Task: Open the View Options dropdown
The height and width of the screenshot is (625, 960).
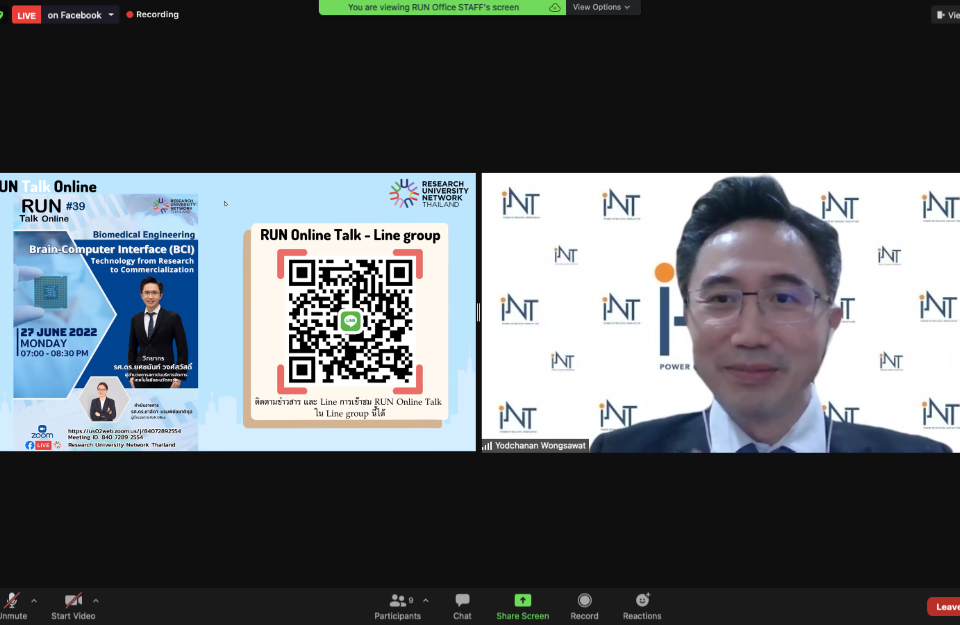Action: pos(601,7)
